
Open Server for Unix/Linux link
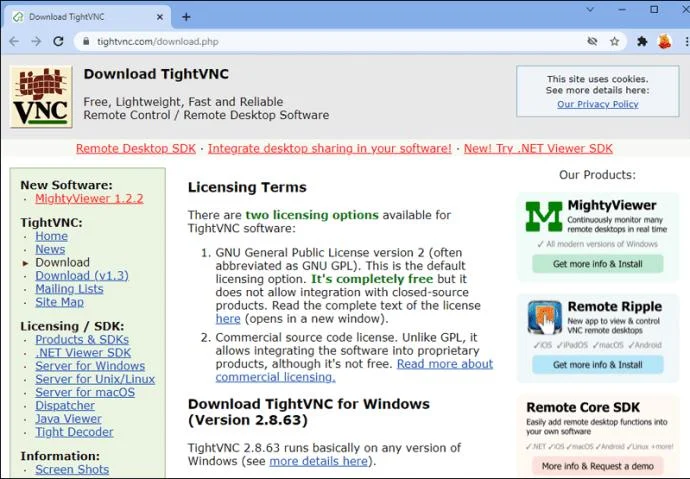click(x=95, y=379)
